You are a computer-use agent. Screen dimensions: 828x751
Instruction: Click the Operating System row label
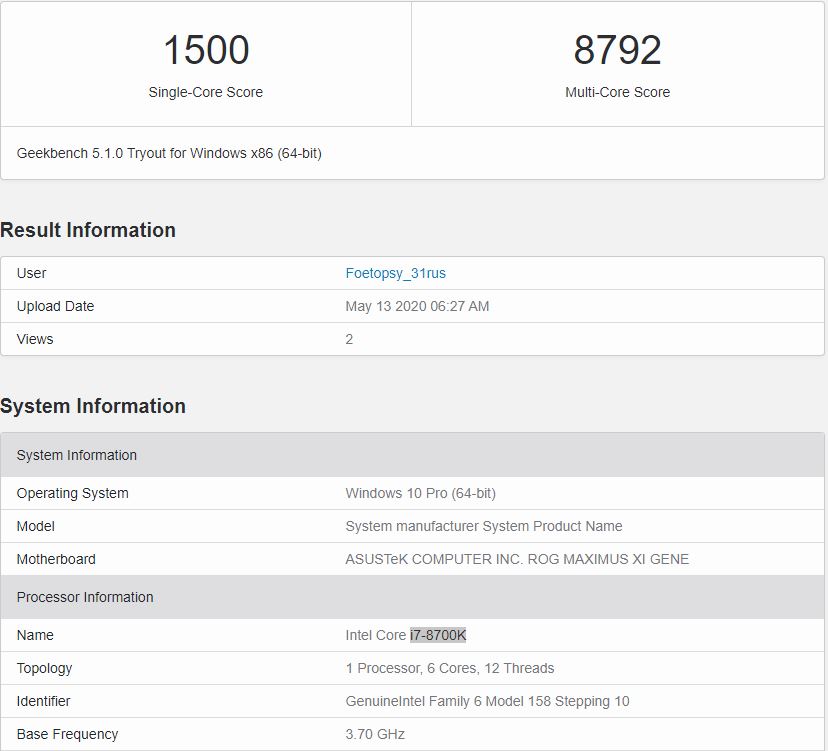point(73,493)
